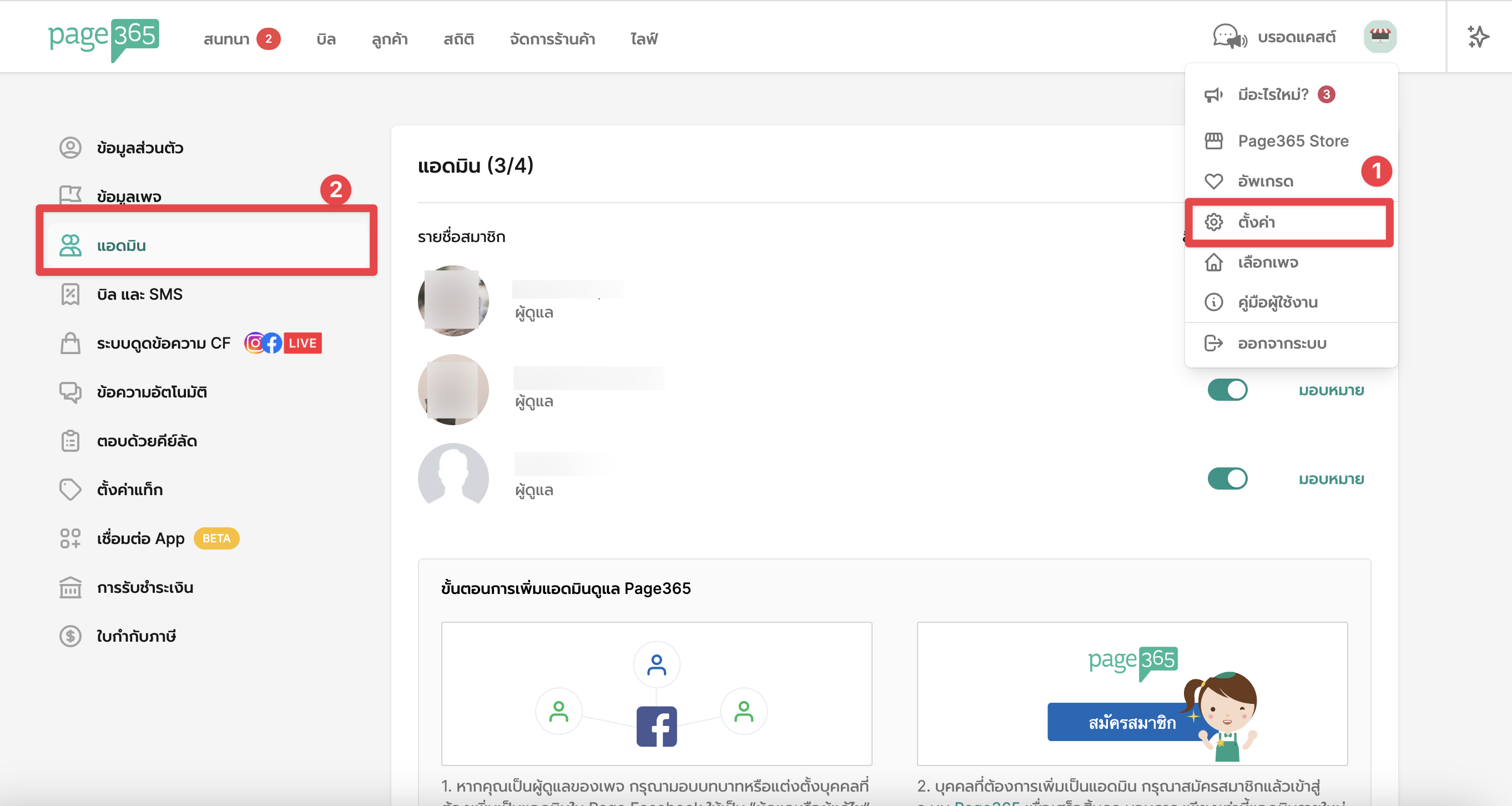Click the page info flag icon

click(70, 196)
